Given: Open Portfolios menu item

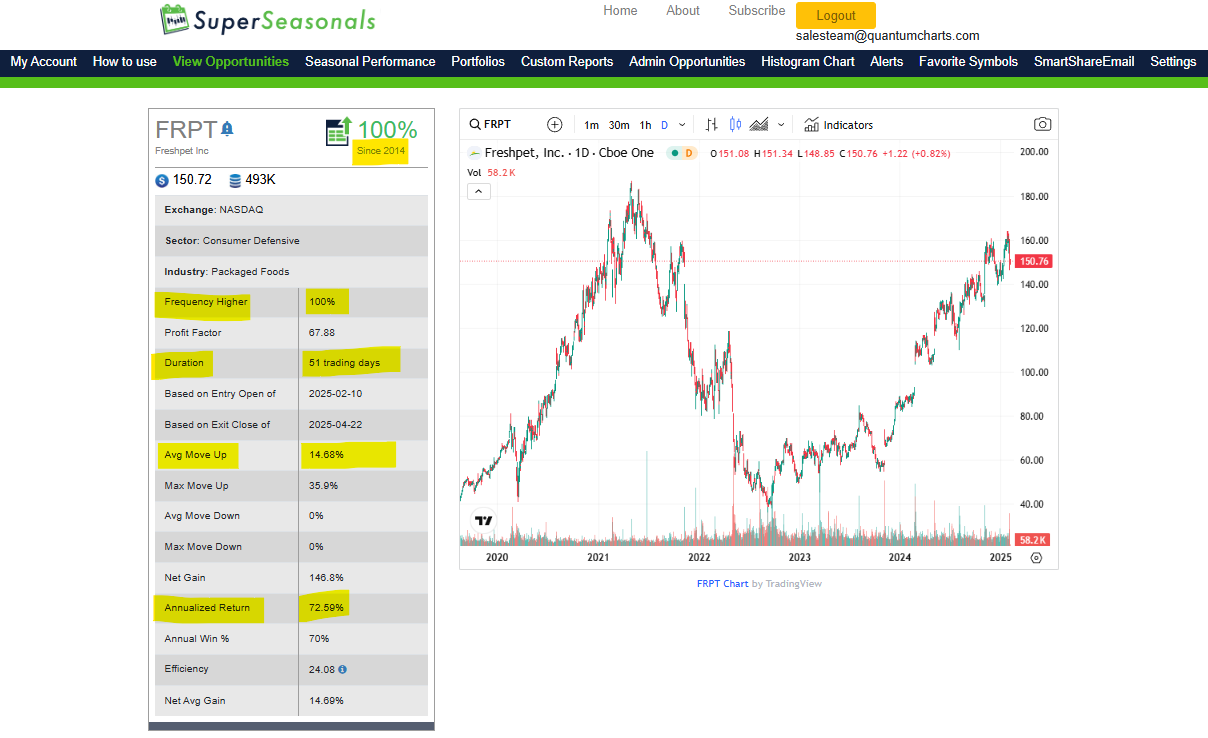Looking at the screenshot, I should 478,61.
